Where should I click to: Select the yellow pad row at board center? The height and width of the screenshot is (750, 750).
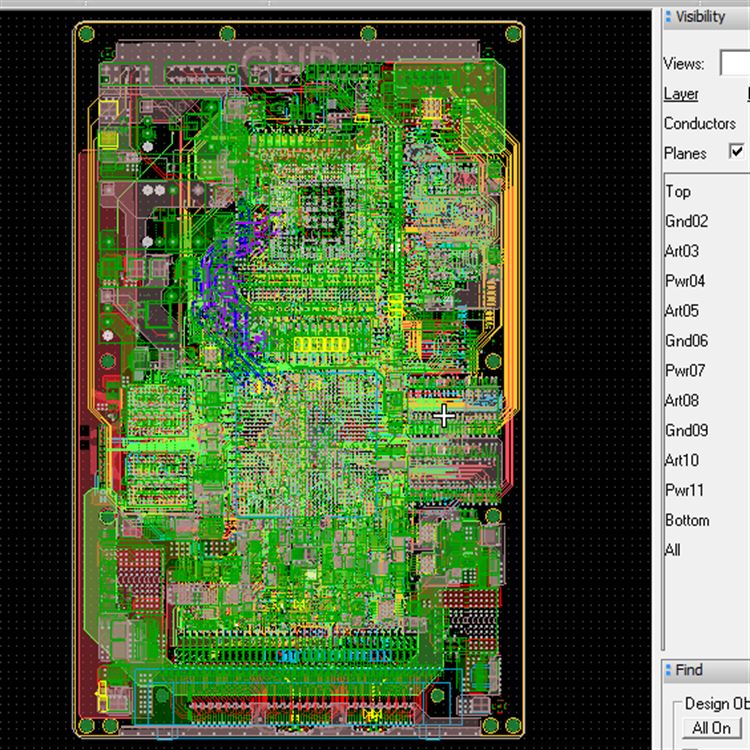pyautogui.click(x=320, y=345)
